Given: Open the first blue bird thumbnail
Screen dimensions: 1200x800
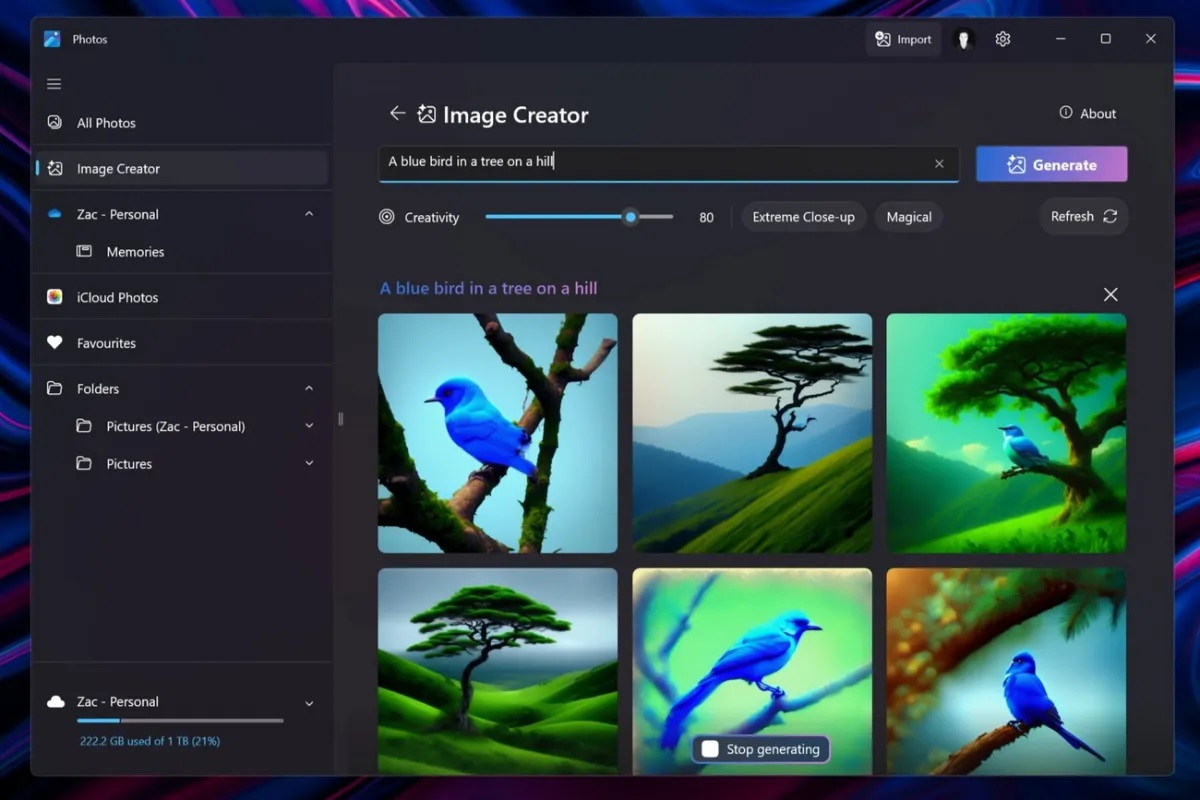Looking at the screenshot, I should click(x=498, y=433).
